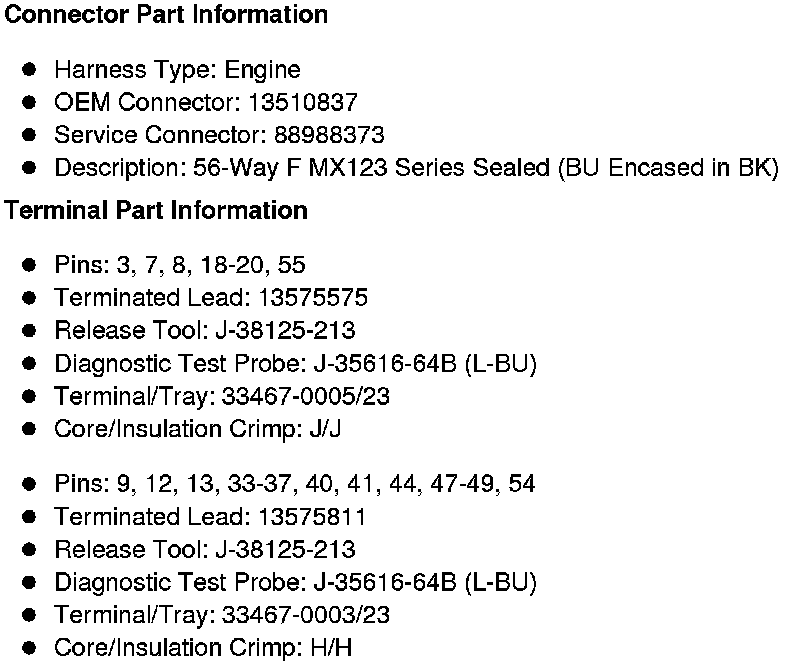Click Terminated Lead number 13575811
Screen dimensions: 800x666
[312, 517]
